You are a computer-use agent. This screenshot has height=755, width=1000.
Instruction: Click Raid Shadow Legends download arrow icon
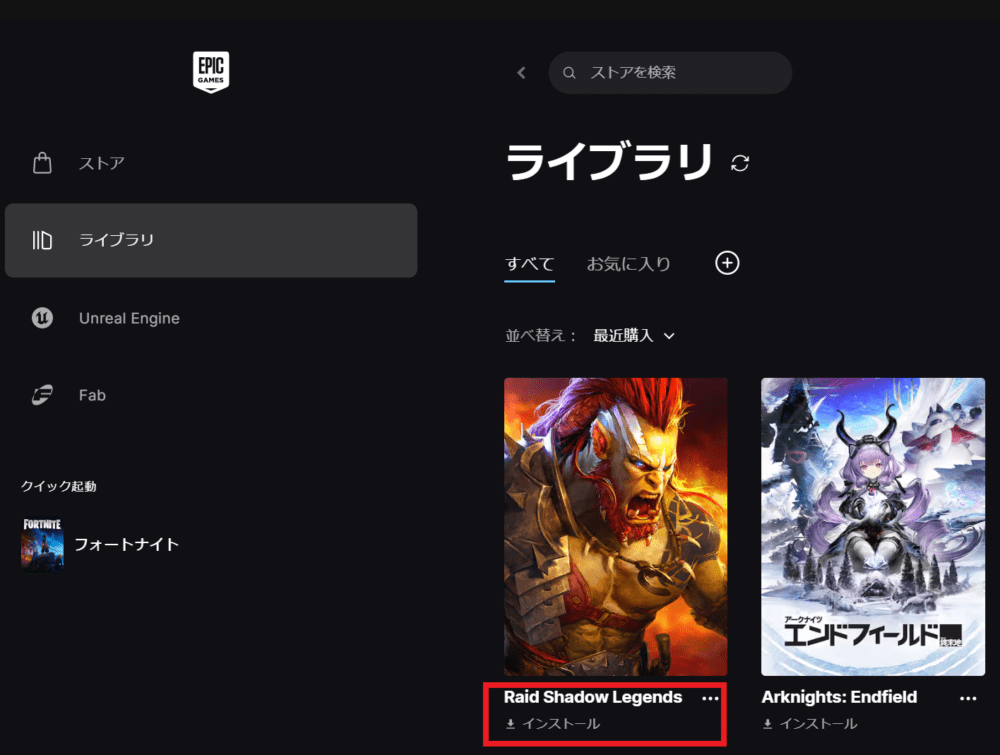pyautogui.click(x=510, y=724)
